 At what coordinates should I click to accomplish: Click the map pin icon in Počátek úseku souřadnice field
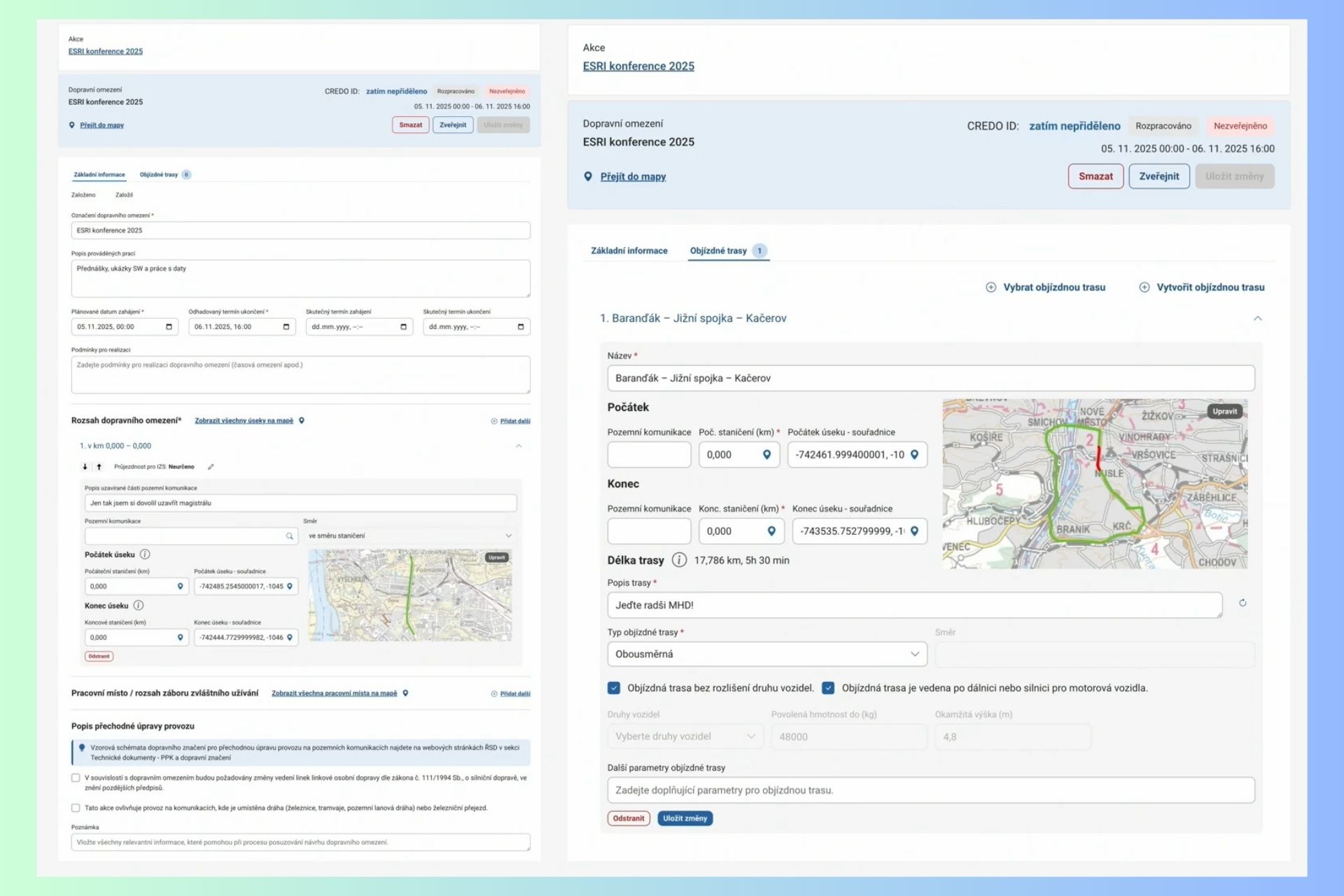click(289, 586)
